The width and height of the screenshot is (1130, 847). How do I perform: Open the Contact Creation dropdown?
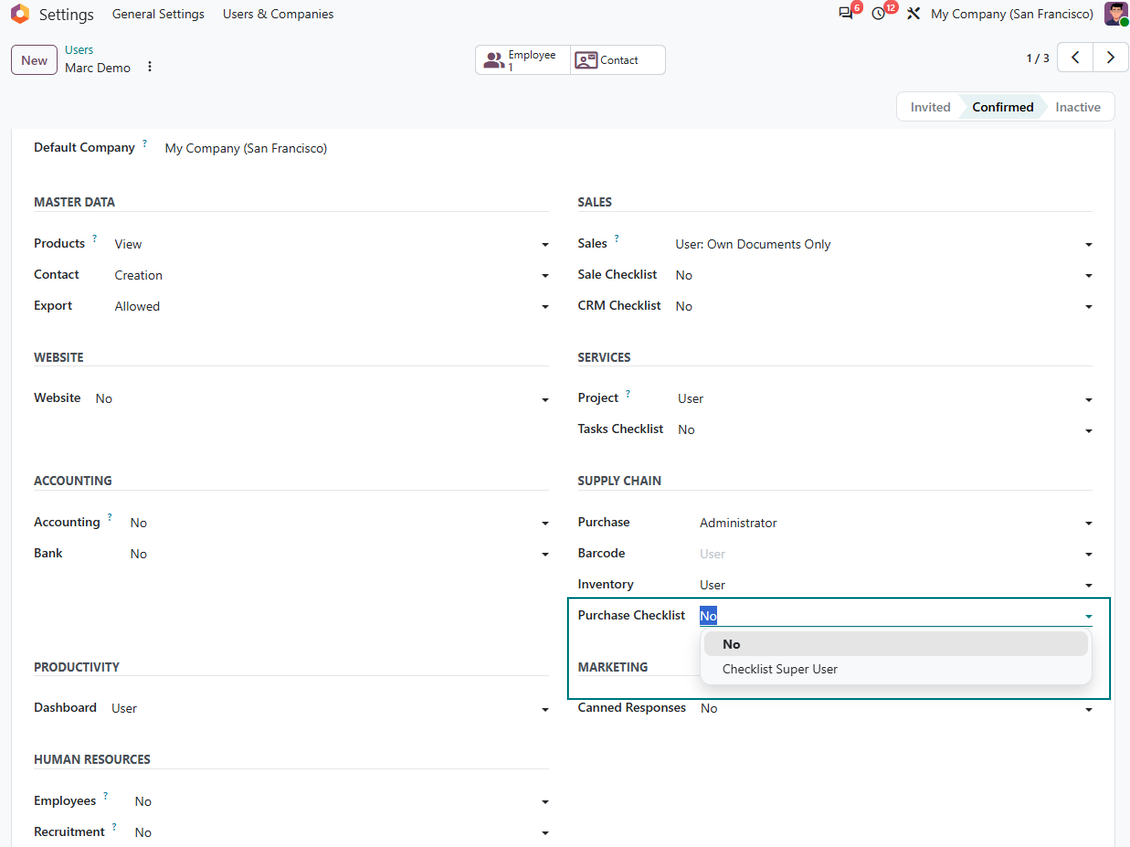coord(331,275)
